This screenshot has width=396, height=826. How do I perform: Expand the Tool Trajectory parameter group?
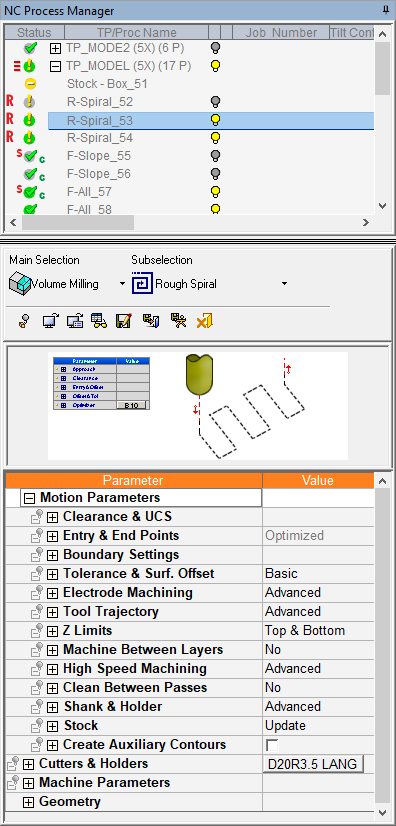[52, 612]
